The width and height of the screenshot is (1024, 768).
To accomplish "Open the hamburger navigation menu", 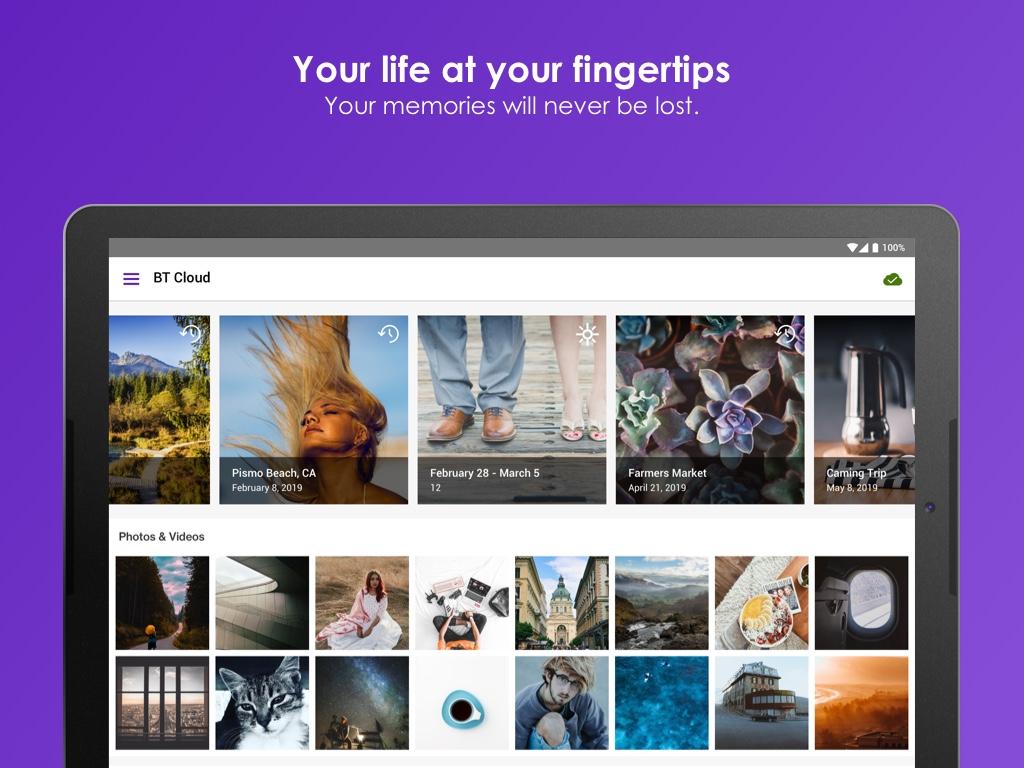I will [x=131, y=279].
